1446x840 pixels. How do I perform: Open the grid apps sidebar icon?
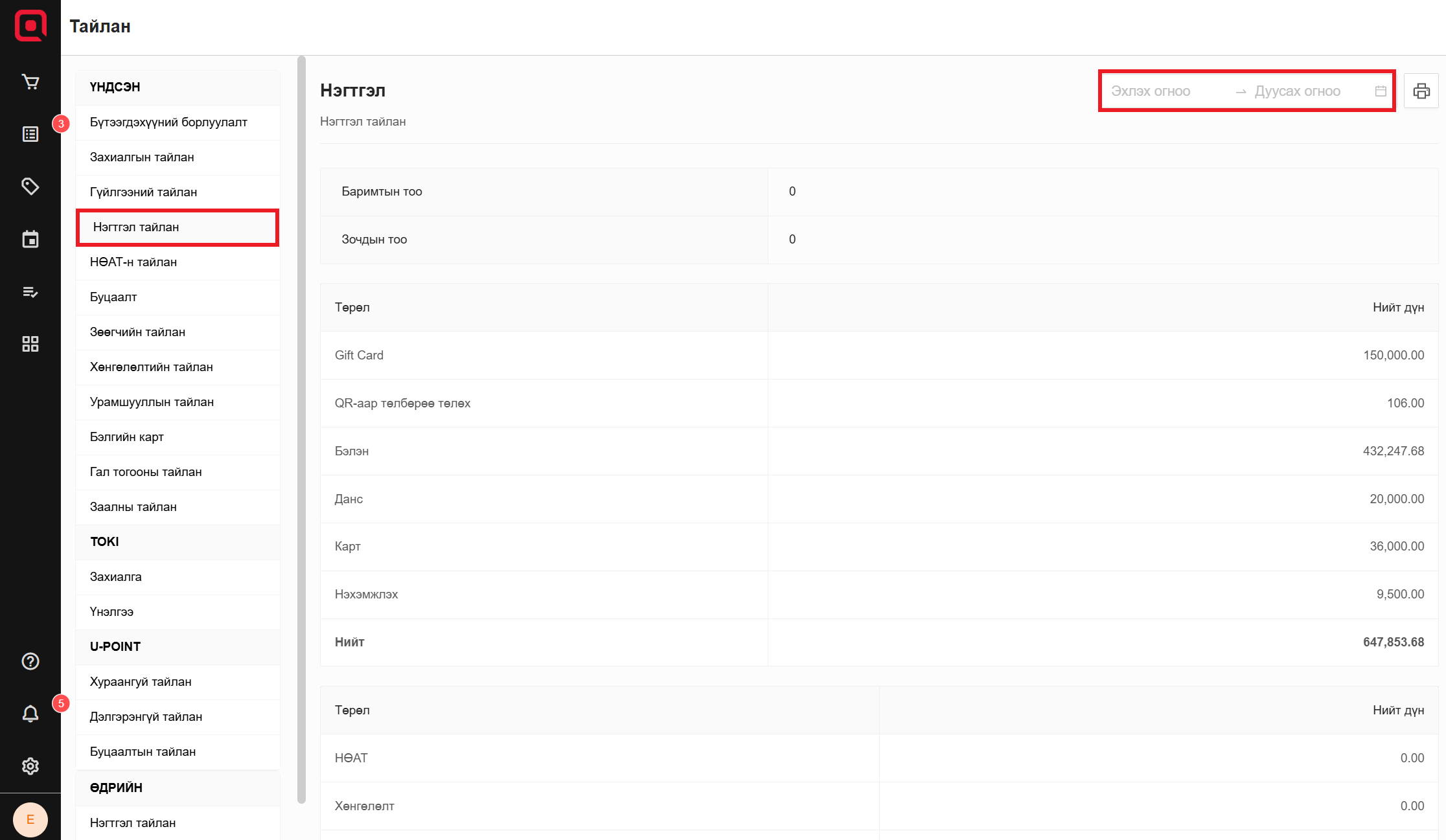pos(30,344)
